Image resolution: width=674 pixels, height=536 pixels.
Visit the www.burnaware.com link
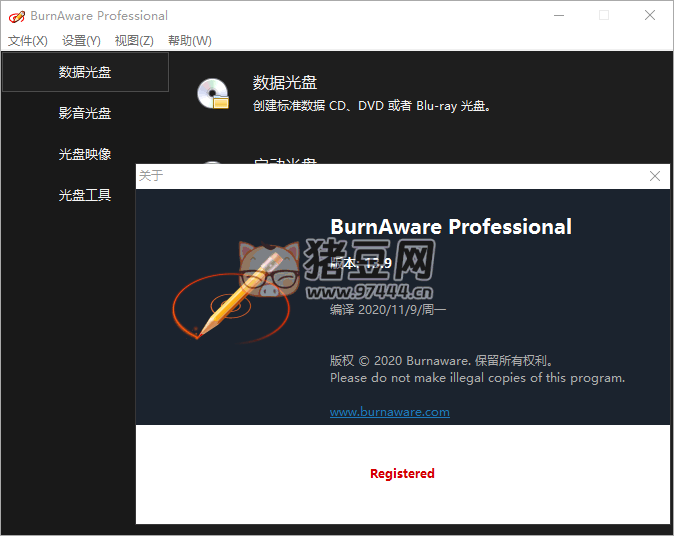click(x=390, y=412)
